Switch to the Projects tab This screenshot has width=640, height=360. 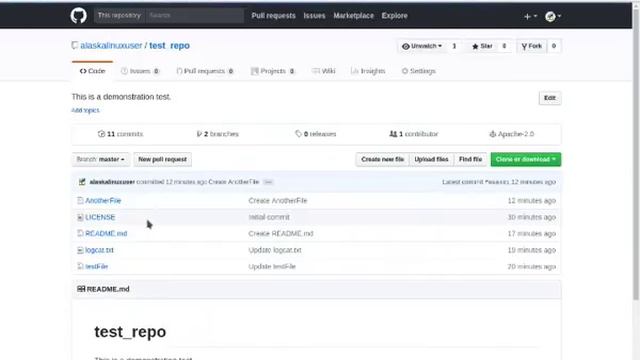273,71
